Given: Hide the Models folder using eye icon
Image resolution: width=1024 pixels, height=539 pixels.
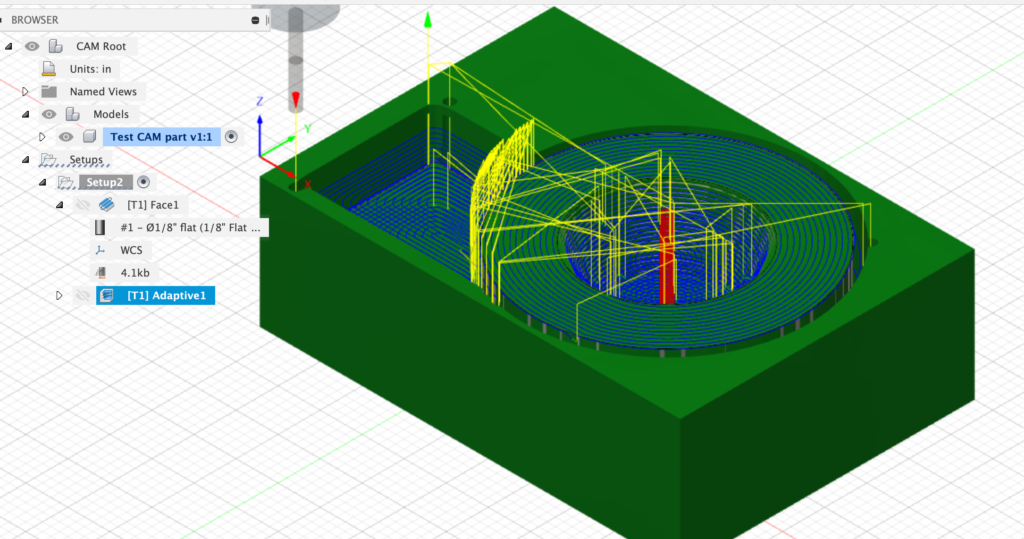Looking at the screenshot, I should (x=48, y=114).
